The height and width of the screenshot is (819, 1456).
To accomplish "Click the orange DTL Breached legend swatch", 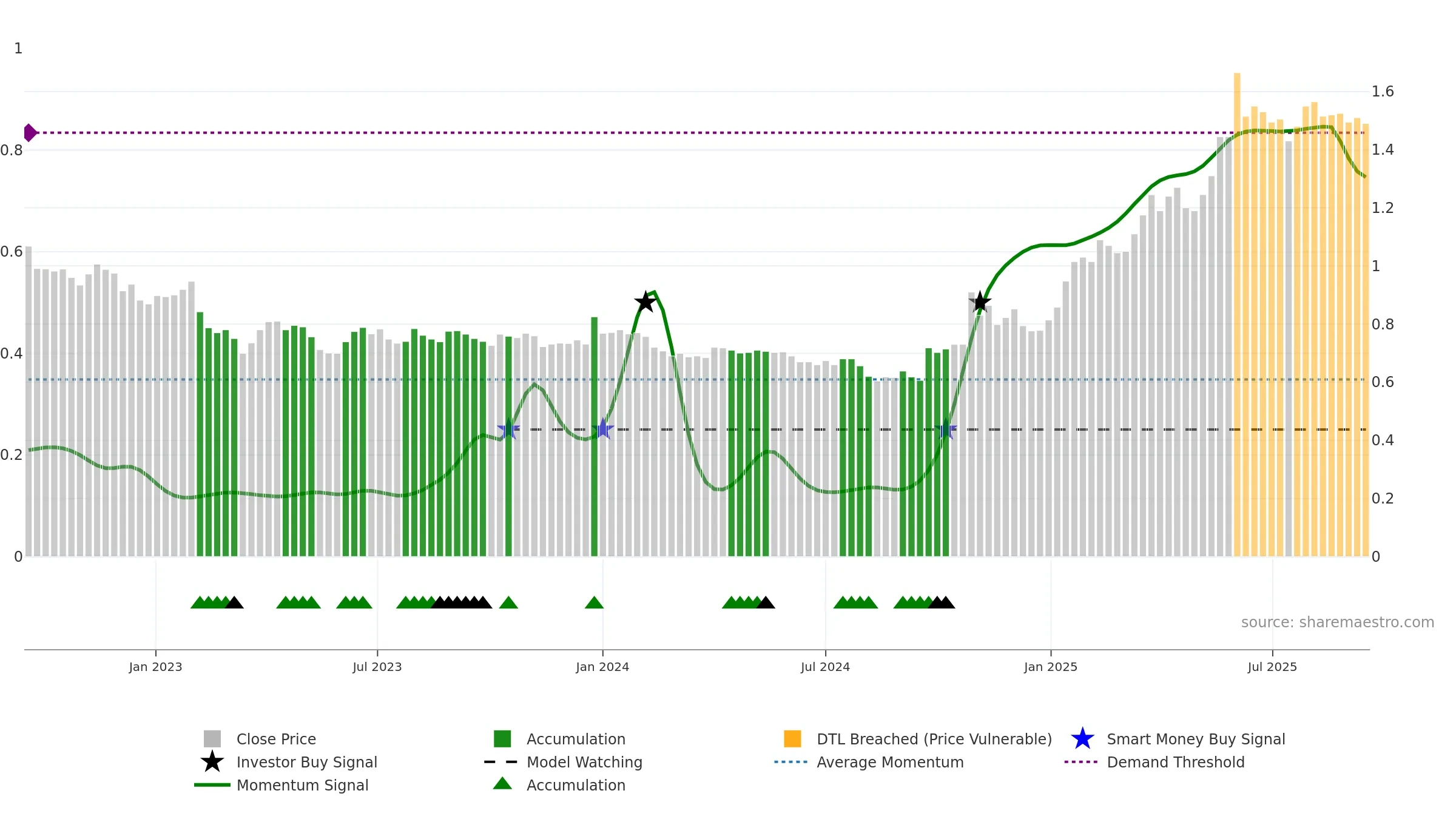I will [792, 739].
